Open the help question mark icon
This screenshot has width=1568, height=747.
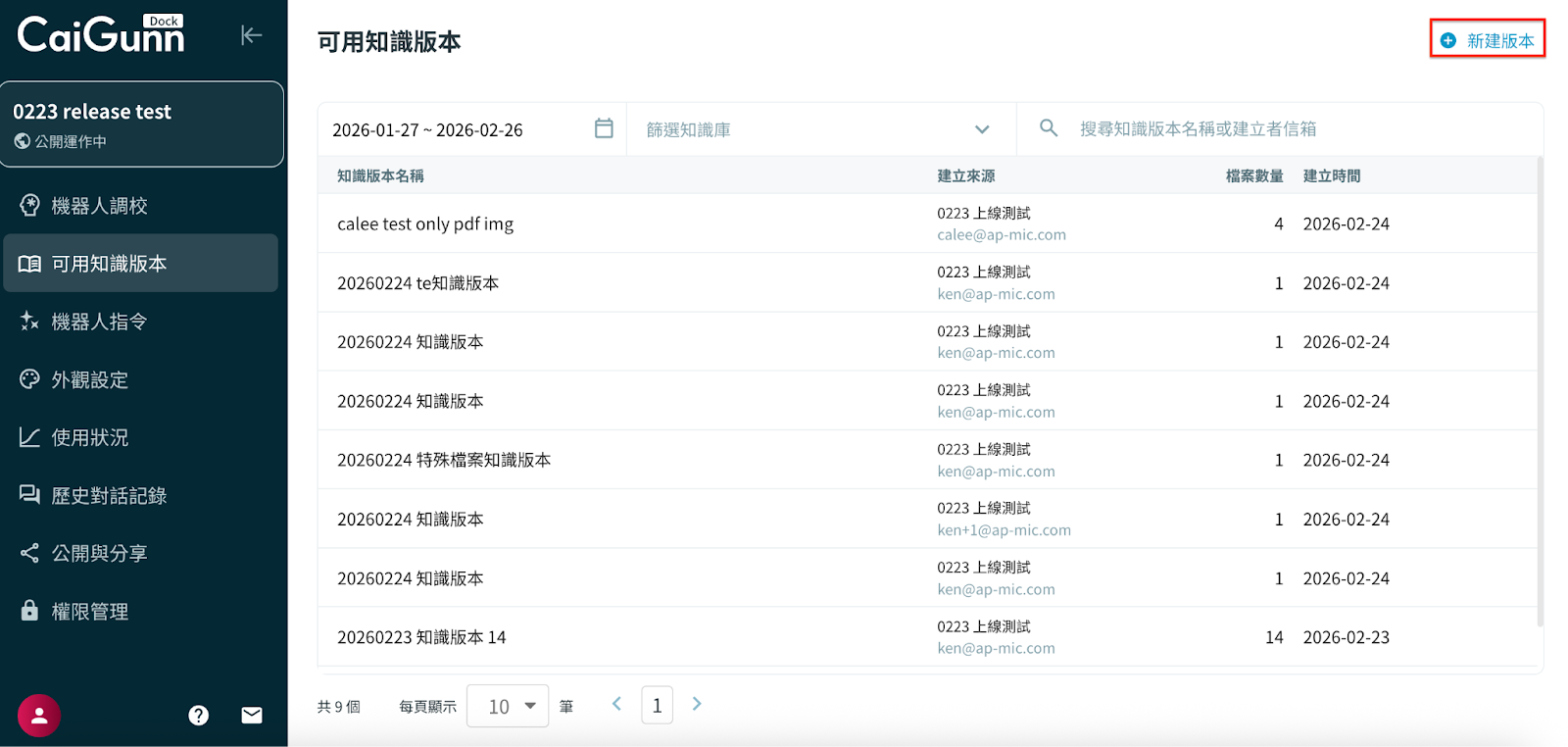click(199, 716)
